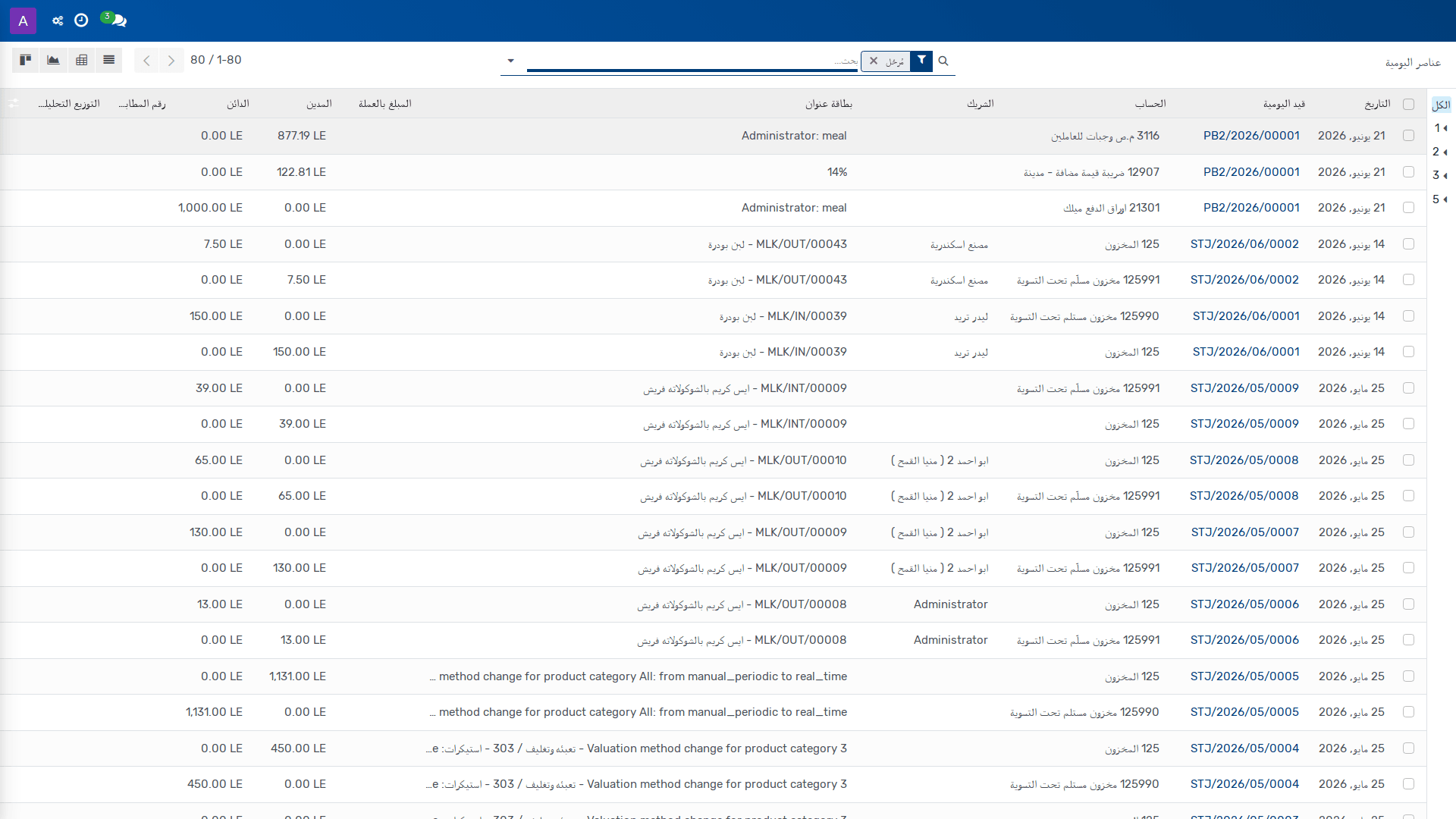The image size is (1456, 819).
Task: Open the user avatar 'A' menu
Action: (x=23, y=20)
